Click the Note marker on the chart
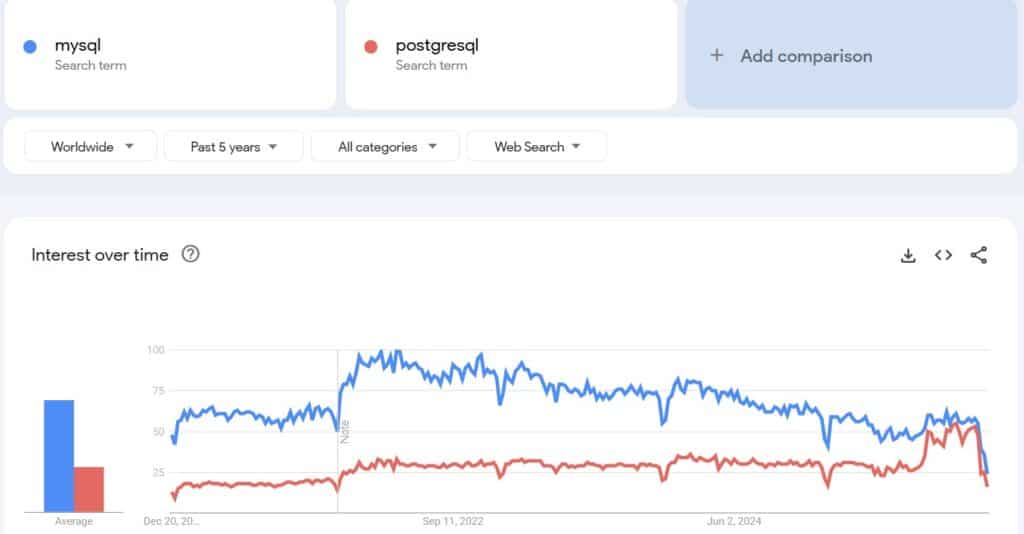The image size is (1024, 534). click(x=345, y=431)
